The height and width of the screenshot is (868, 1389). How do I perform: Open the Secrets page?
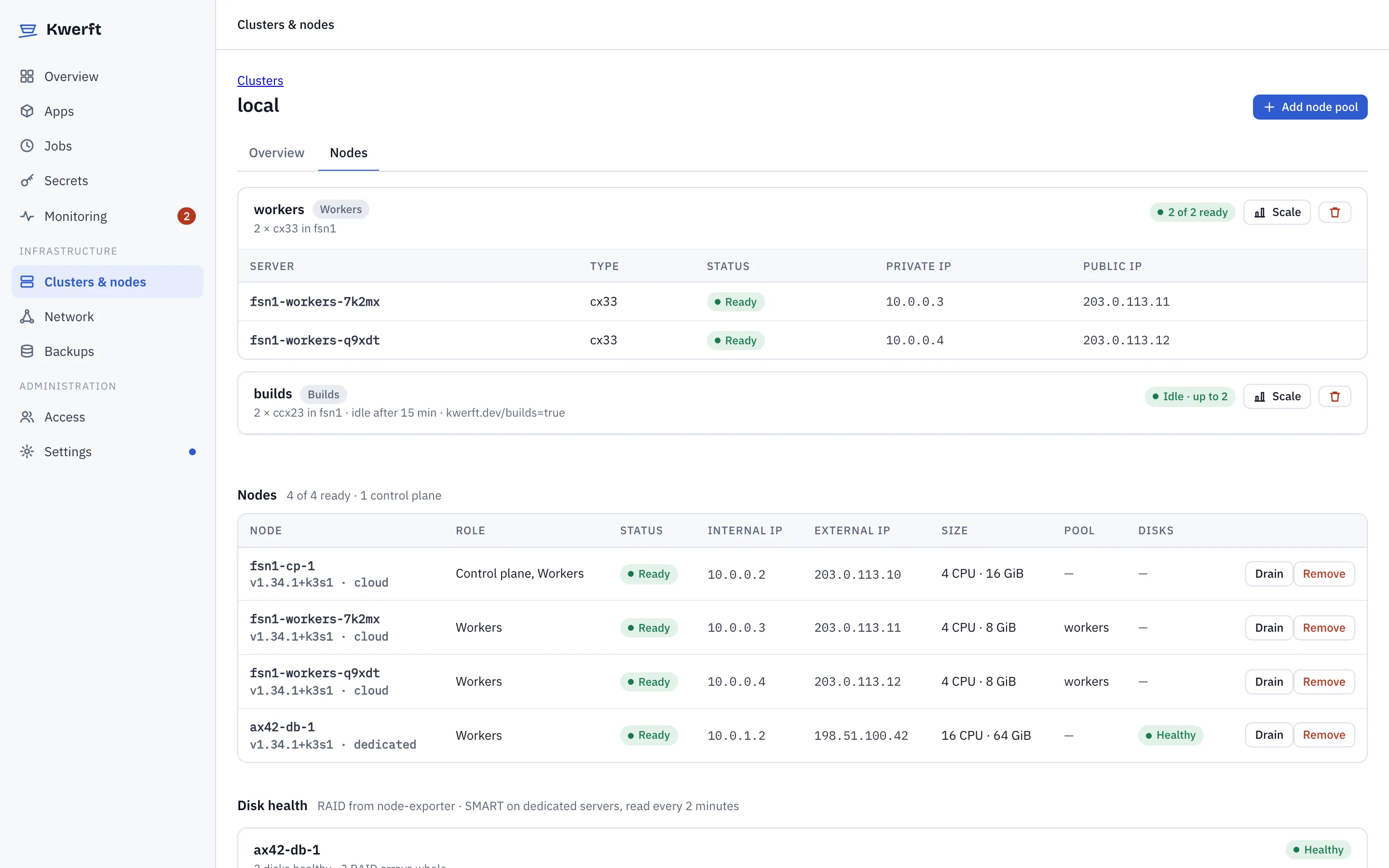point(108,181)
